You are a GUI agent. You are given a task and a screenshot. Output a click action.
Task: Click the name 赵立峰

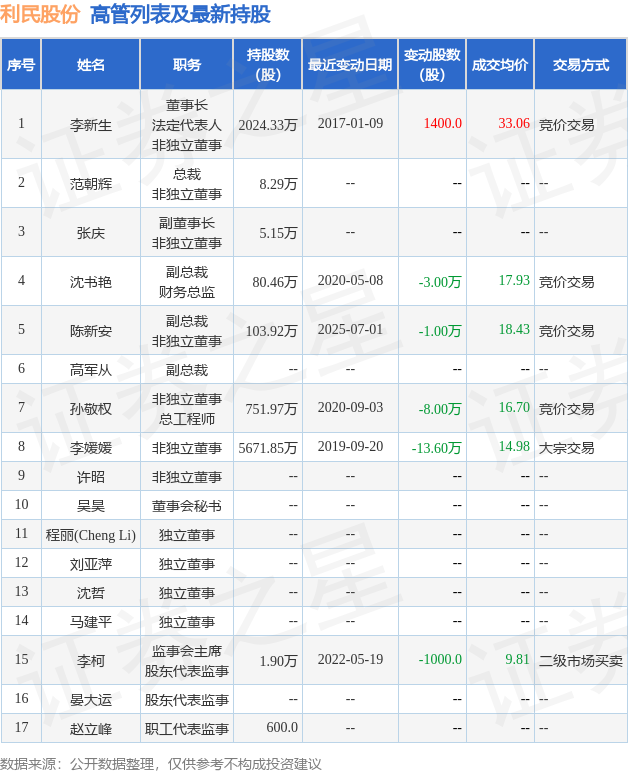[x=91, y=729]
